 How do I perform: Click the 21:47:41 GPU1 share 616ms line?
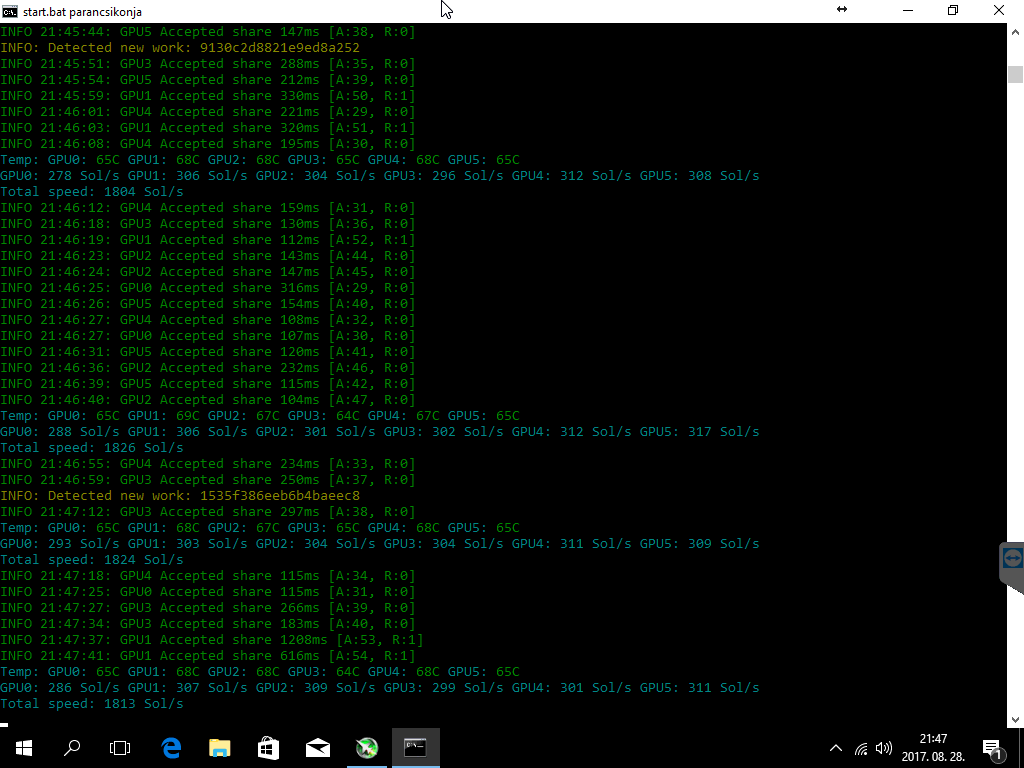tap(208, 656)
